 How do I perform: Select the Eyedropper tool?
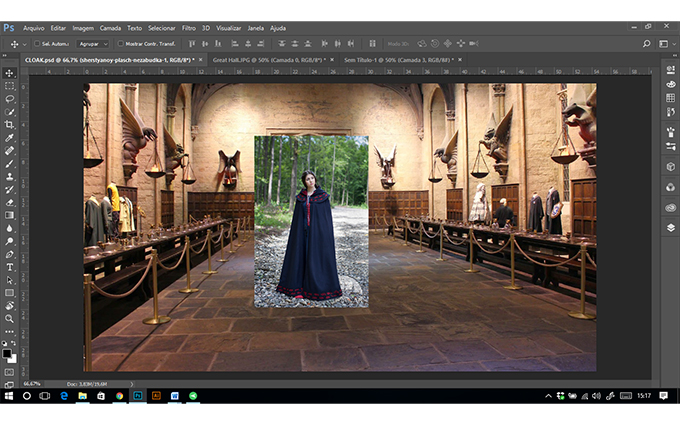[9, 138]
